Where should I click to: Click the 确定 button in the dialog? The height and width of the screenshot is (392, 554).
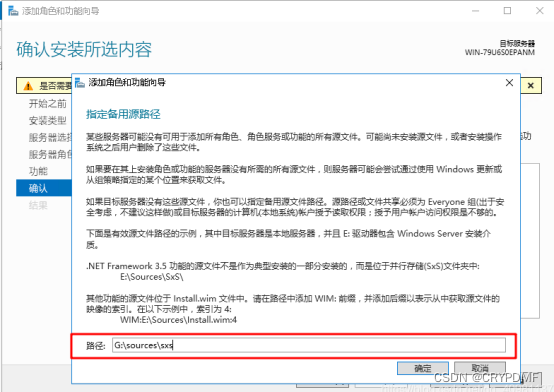423,368
